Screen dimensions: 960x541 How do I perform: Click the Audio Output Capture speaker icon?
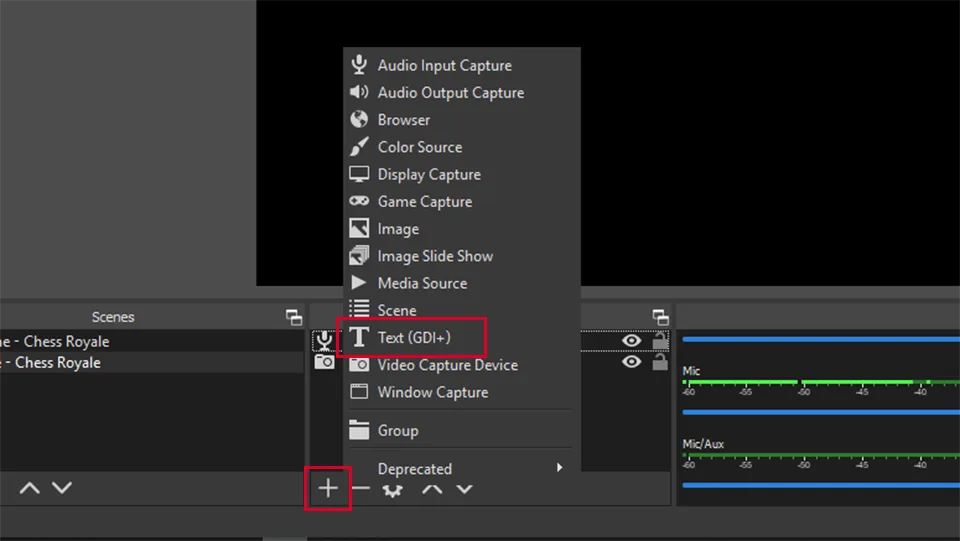pos(359,92)
